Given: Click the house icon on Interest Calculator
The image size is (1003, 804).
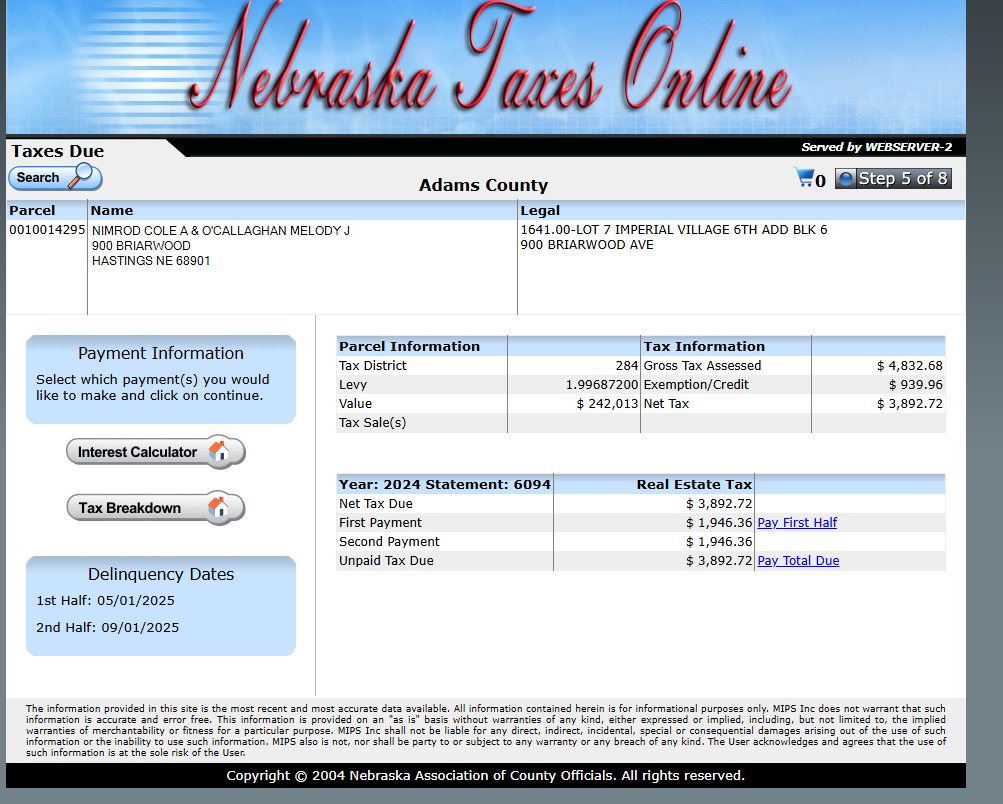Looking at the screenshot, I should click(219, 452).
